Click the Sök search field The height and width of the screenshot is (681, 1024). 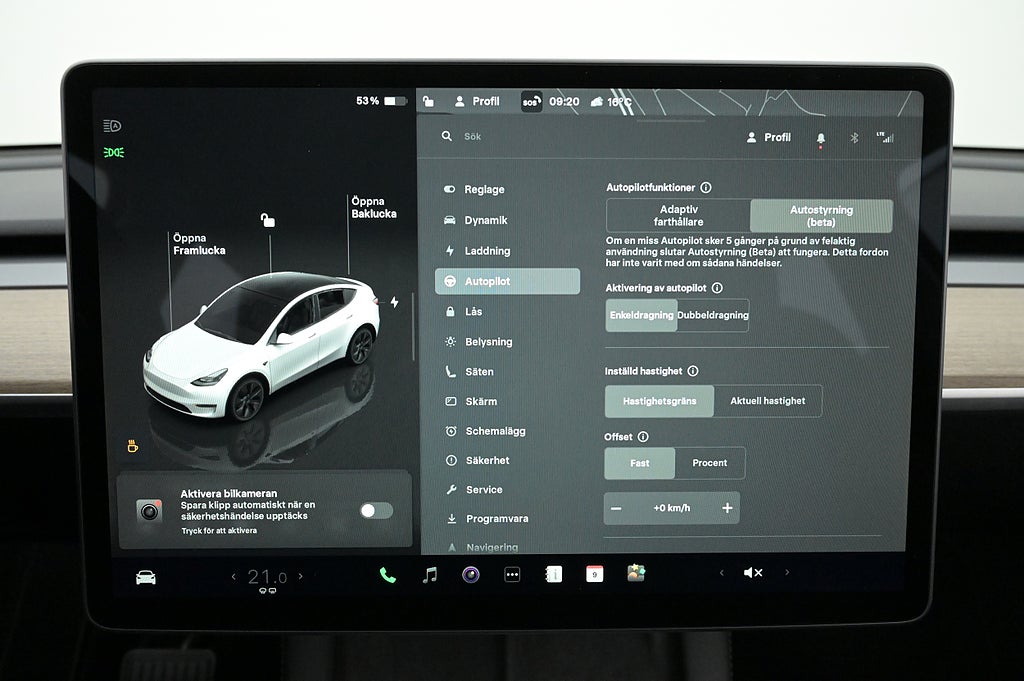[x=580, y=137]
